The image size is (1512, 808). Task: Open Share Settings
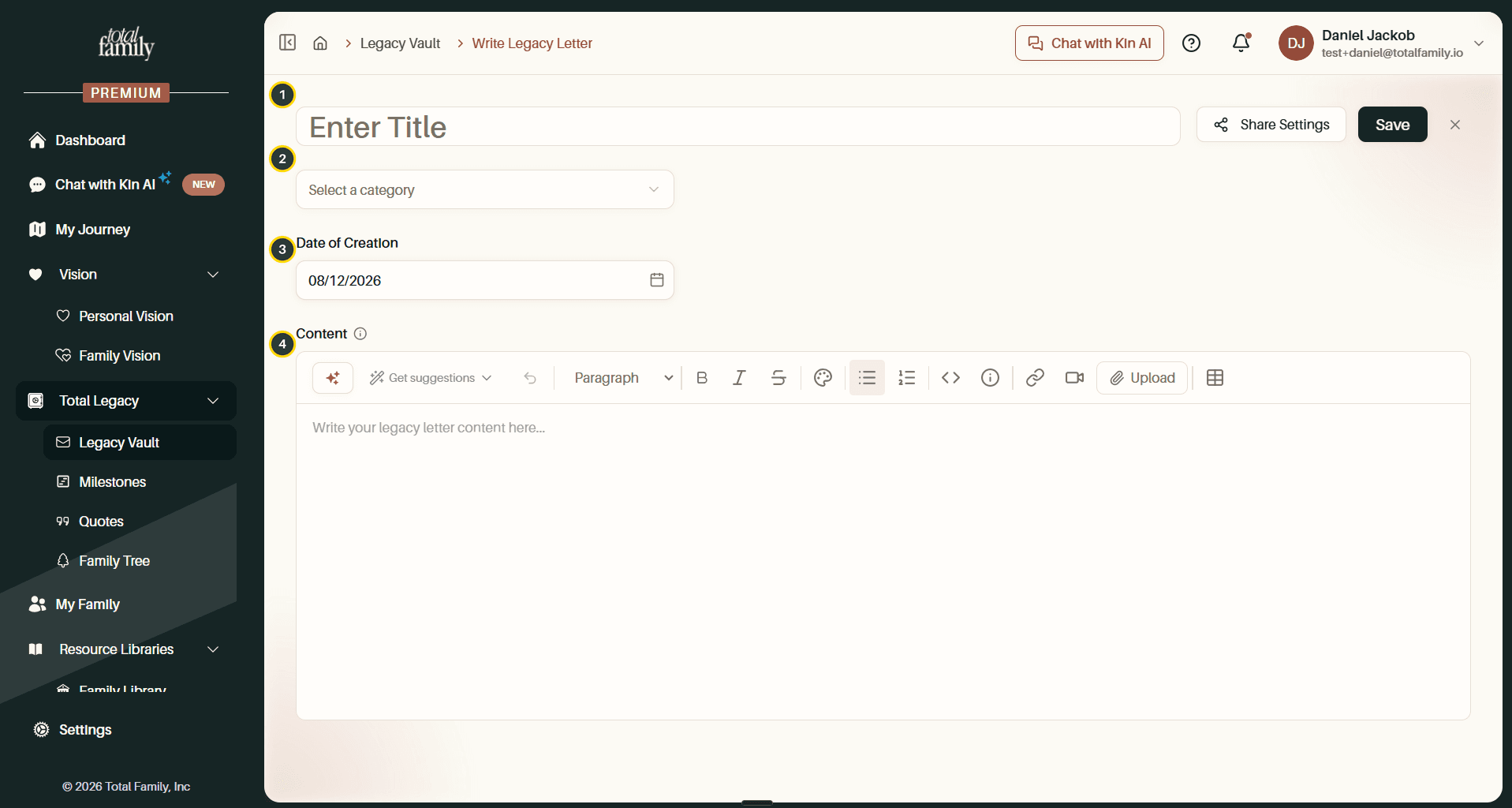click(x=1271, y=125)
